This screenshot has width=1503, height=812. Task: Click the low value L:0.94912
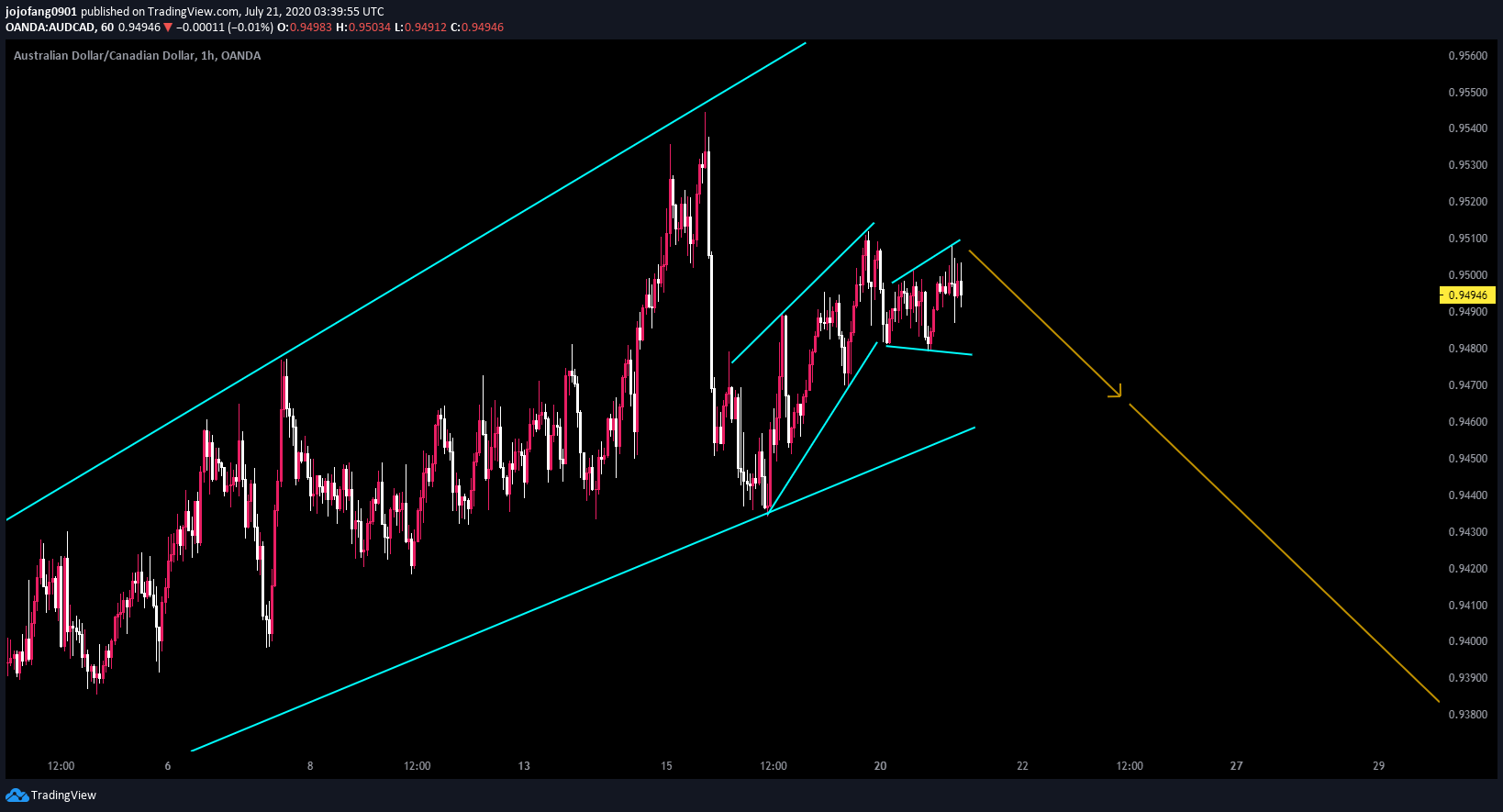(420, 28)
